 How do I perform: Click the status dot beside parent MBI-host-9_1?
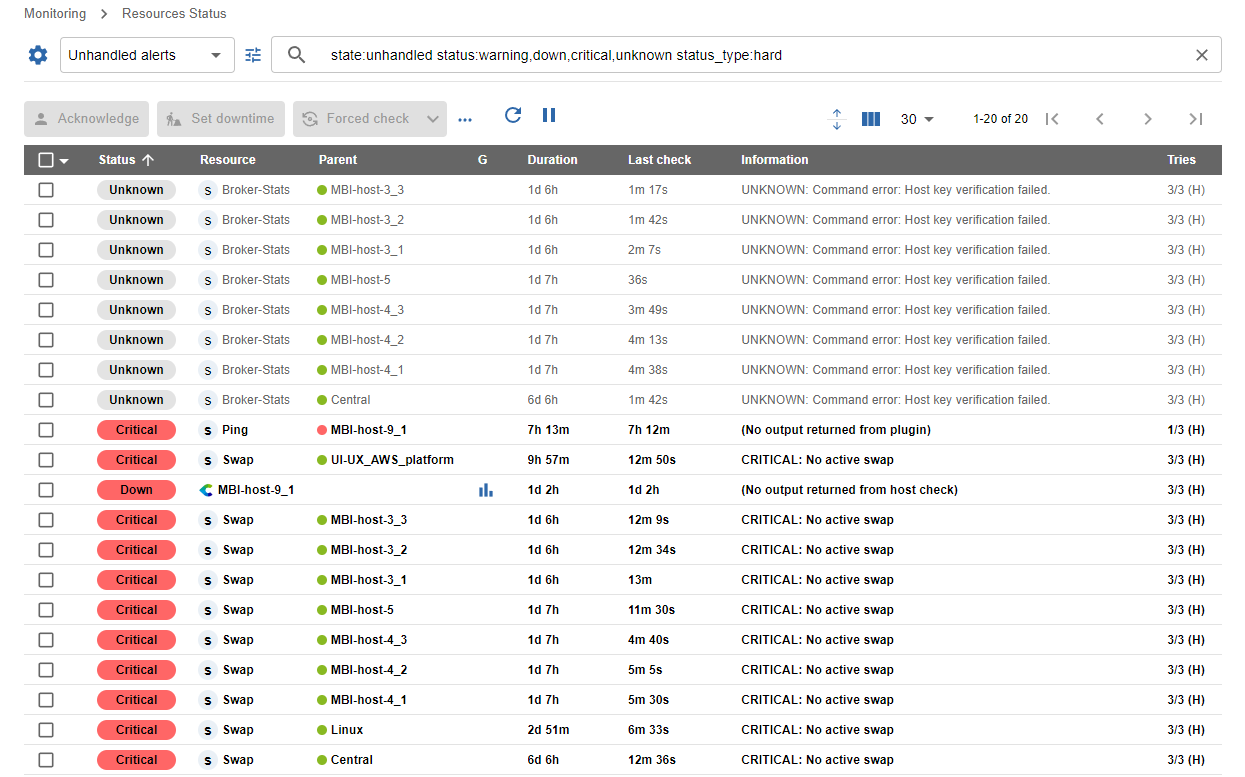point(322,430)
